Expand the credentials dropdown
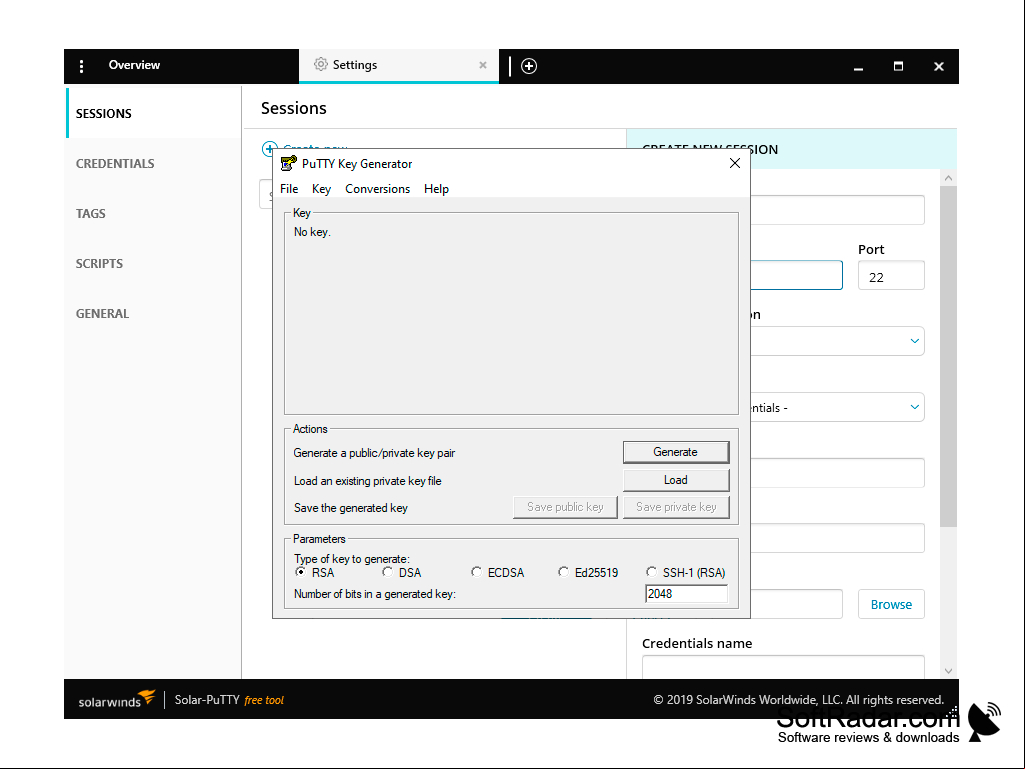This screenshot has width=1025, height=769. pos(915,407)
